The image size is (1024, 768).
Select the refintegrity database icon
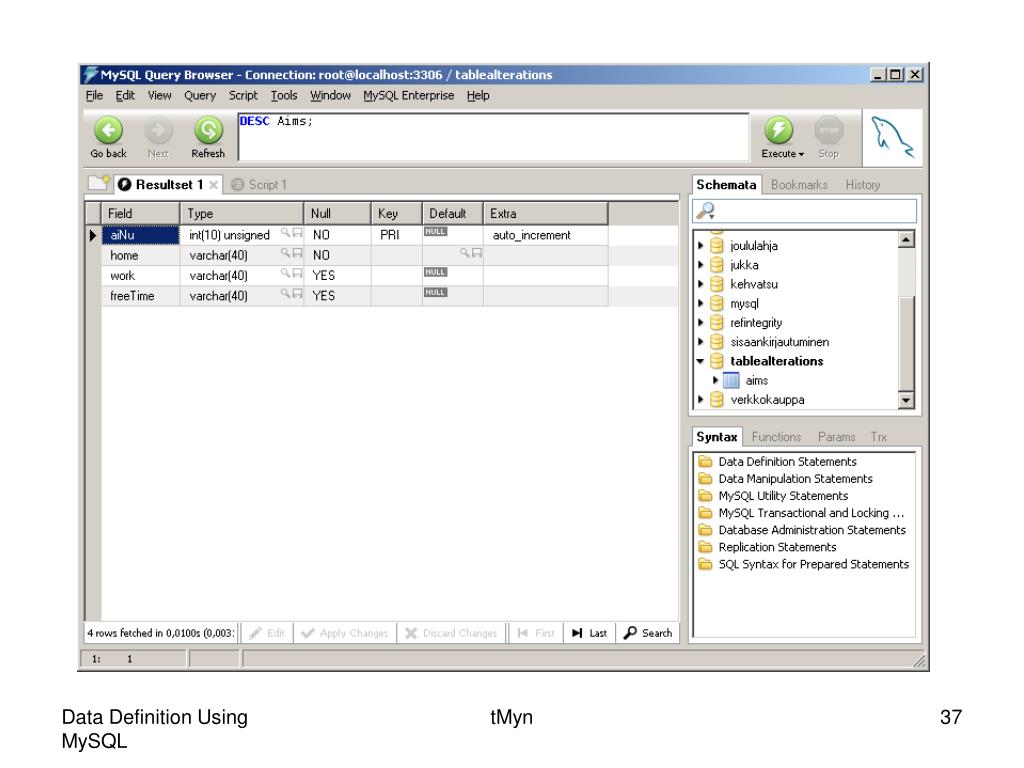[716, 323]
